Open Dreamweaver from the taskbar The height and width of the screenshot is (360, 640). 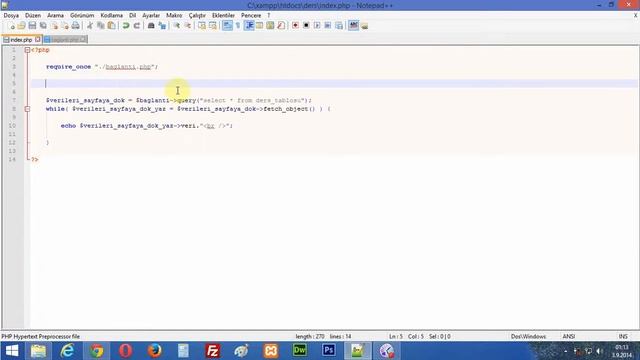[300, 351]
